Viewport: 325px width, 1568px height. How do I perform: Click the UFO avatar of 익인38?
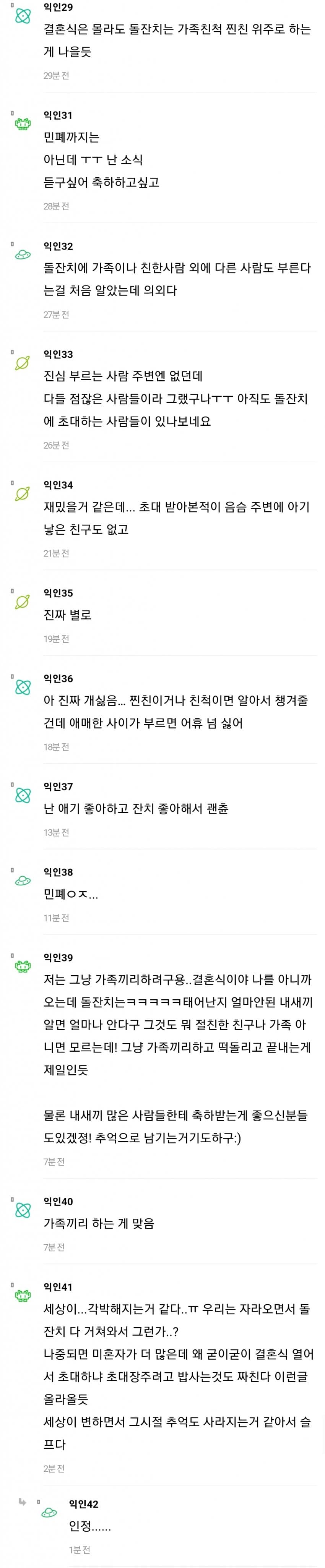(23, 881)
